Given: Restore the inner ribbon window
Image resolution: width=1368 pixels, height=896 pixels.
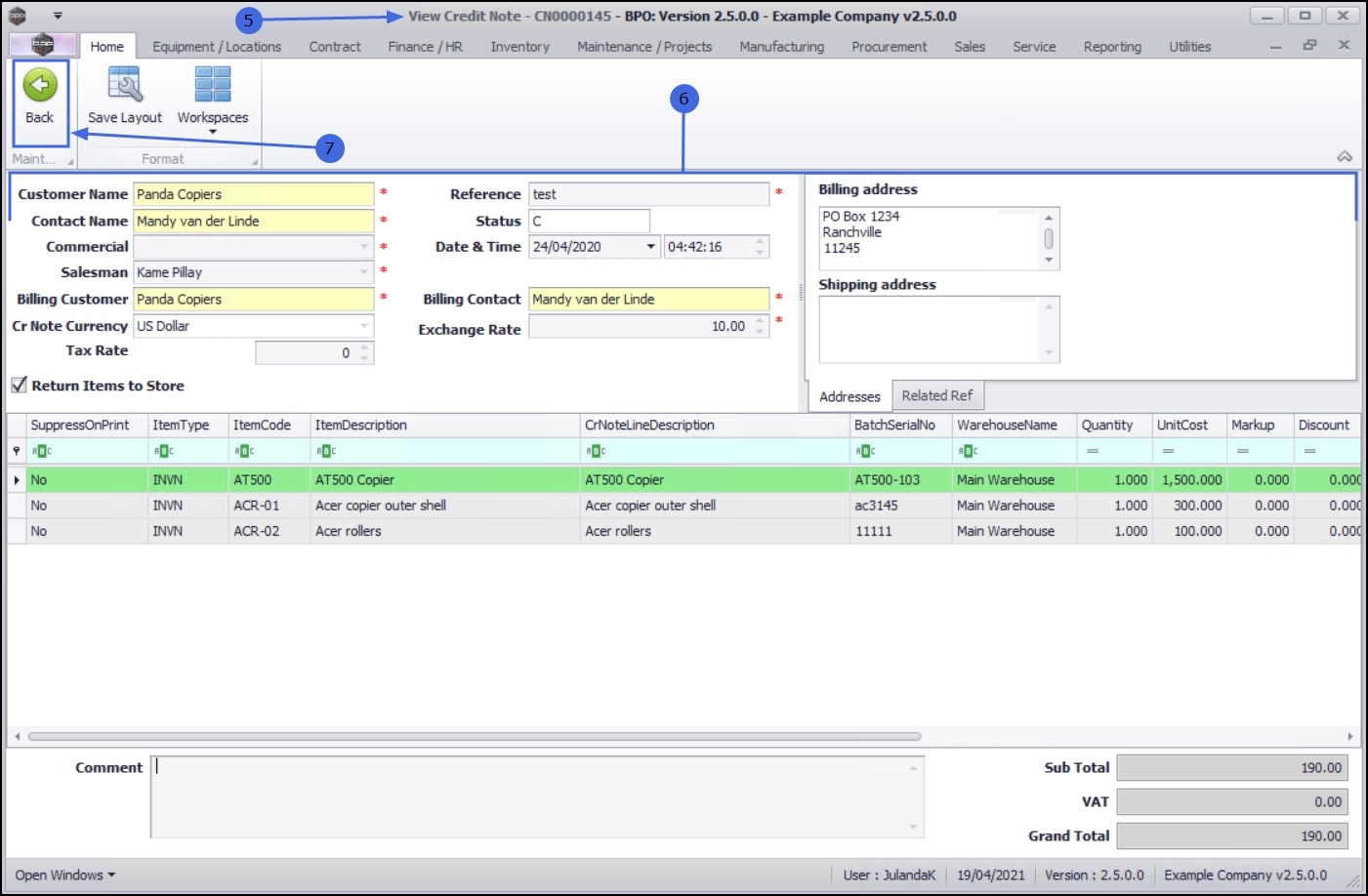Looking at the screenshot, I should click(1309, 45).
